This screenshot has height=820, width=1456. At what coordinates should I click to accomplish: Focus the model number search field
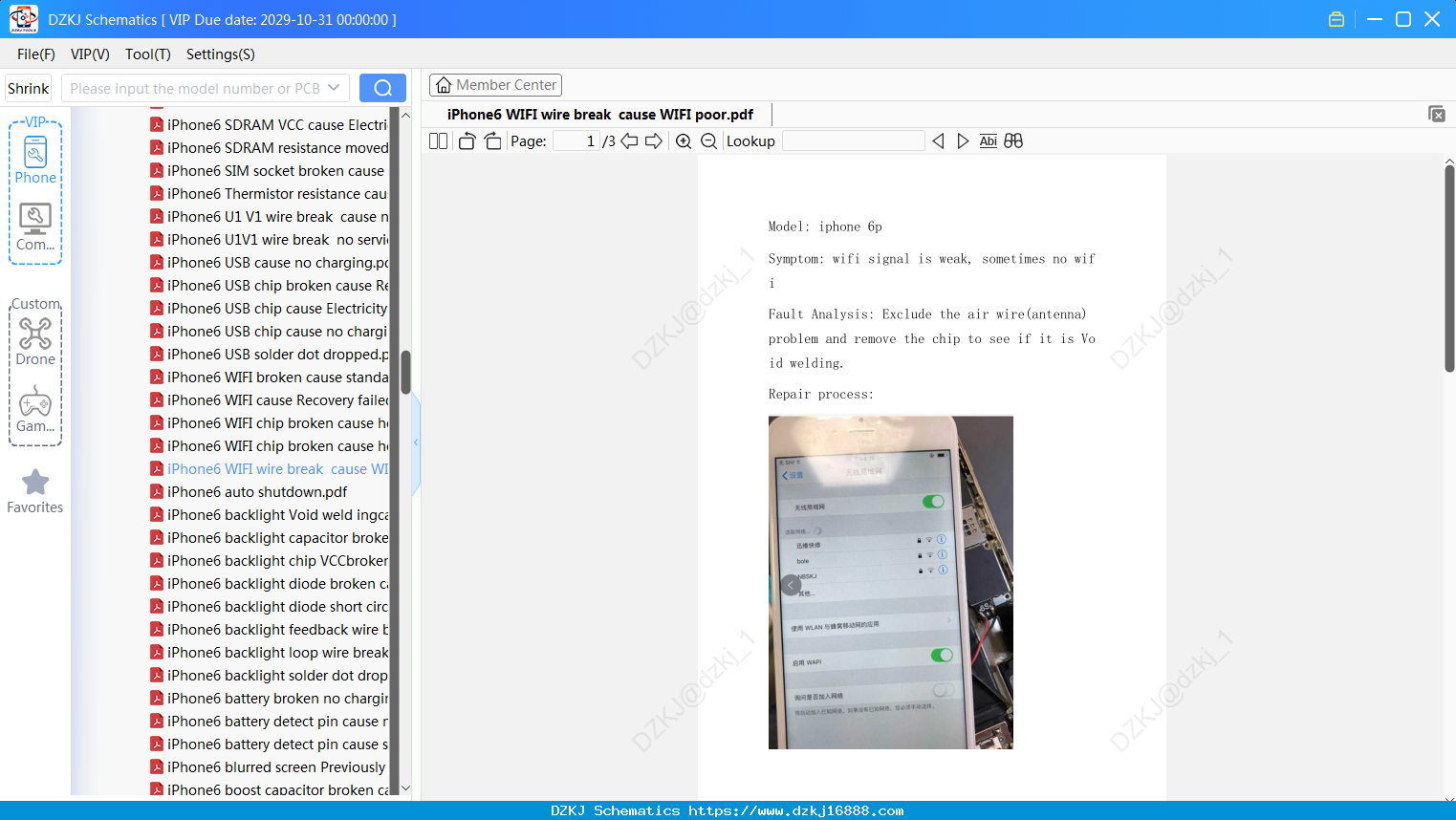tap(195, 88)
